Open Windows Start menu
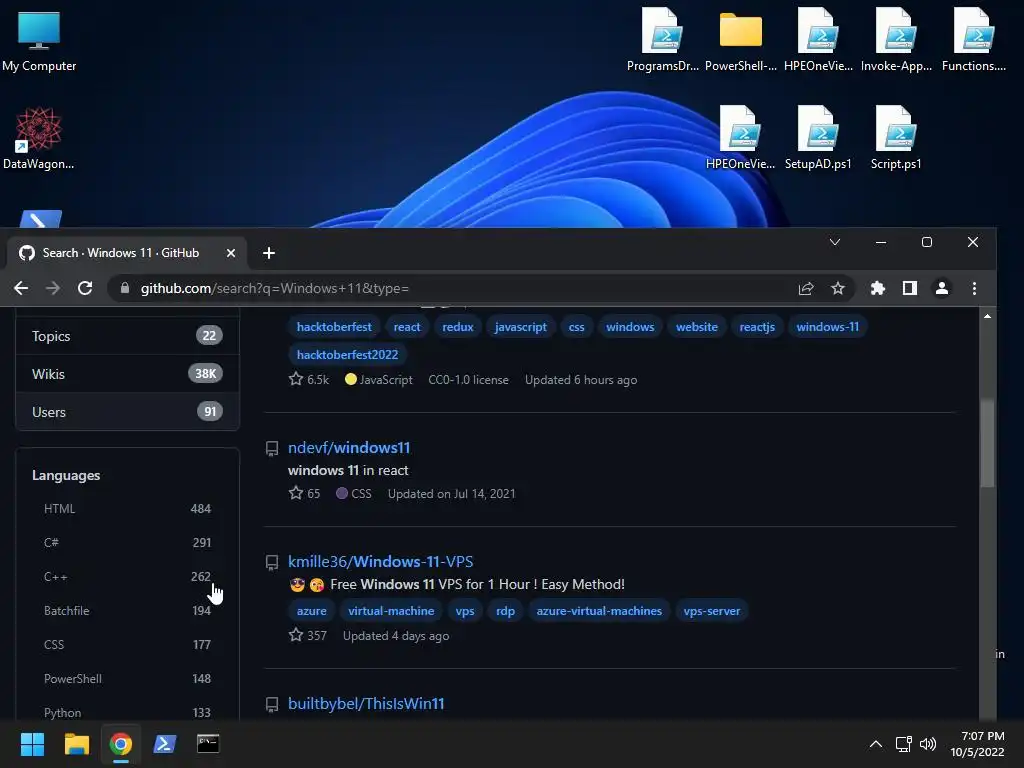The width and height of the screenshot is (1024, 768). (x=32, y=744)
